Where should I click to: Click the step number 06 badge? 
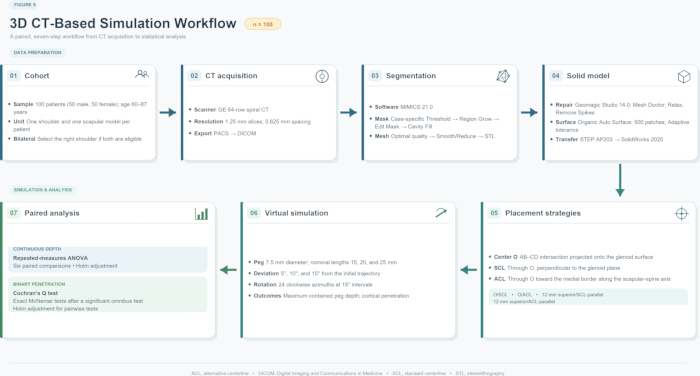point(254,213)
